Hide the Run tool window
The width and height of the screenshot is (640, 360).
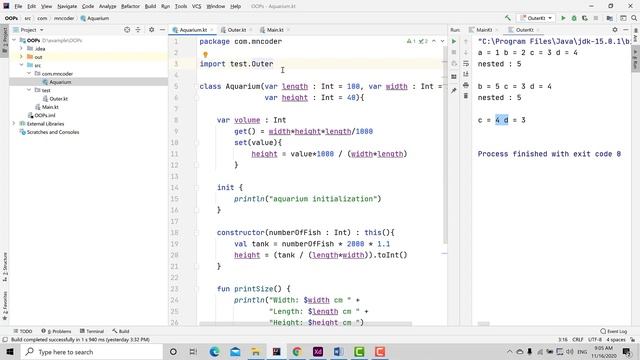click(626, 29)
